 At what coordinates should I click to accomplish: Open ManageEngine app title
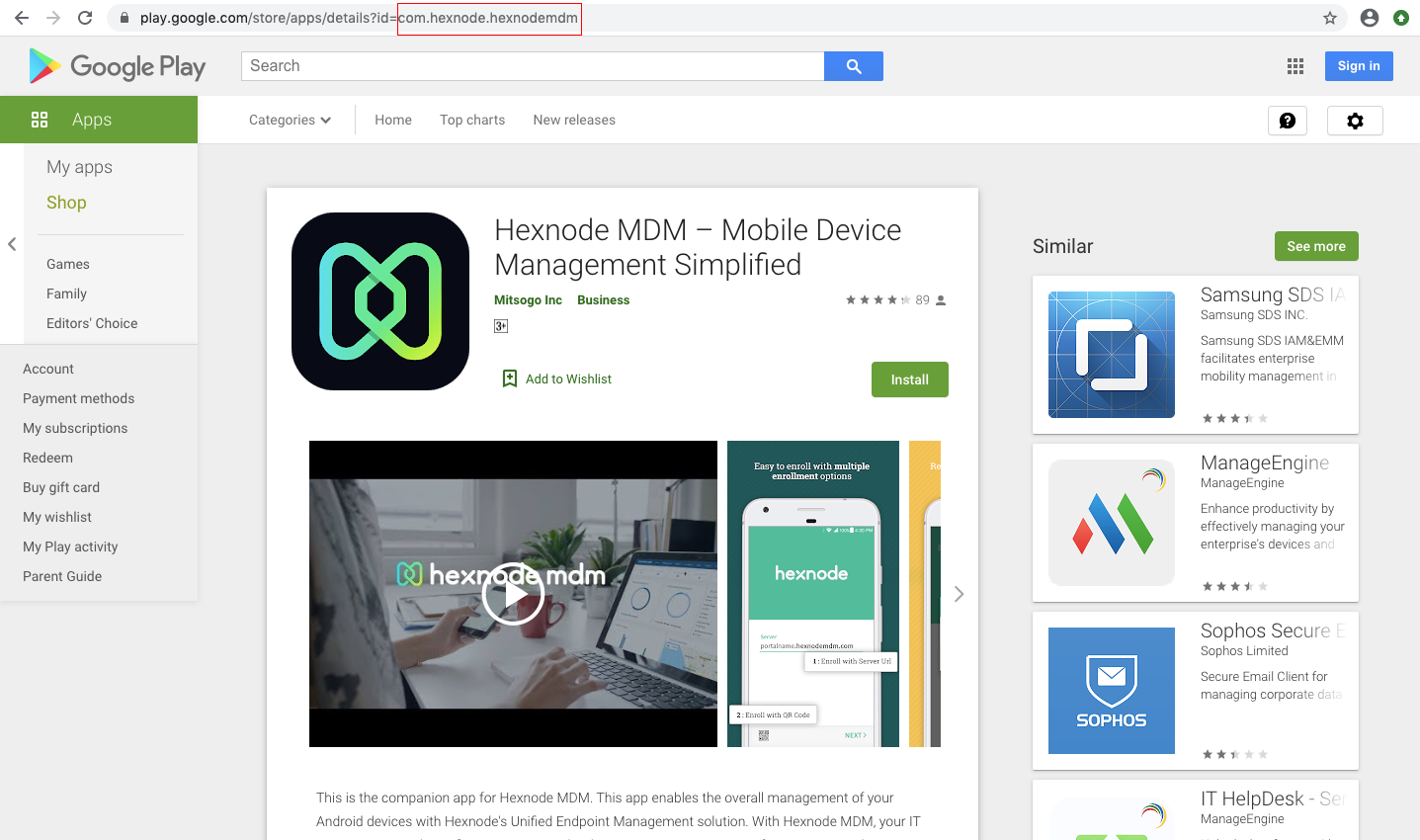[x=1265, y=462]
